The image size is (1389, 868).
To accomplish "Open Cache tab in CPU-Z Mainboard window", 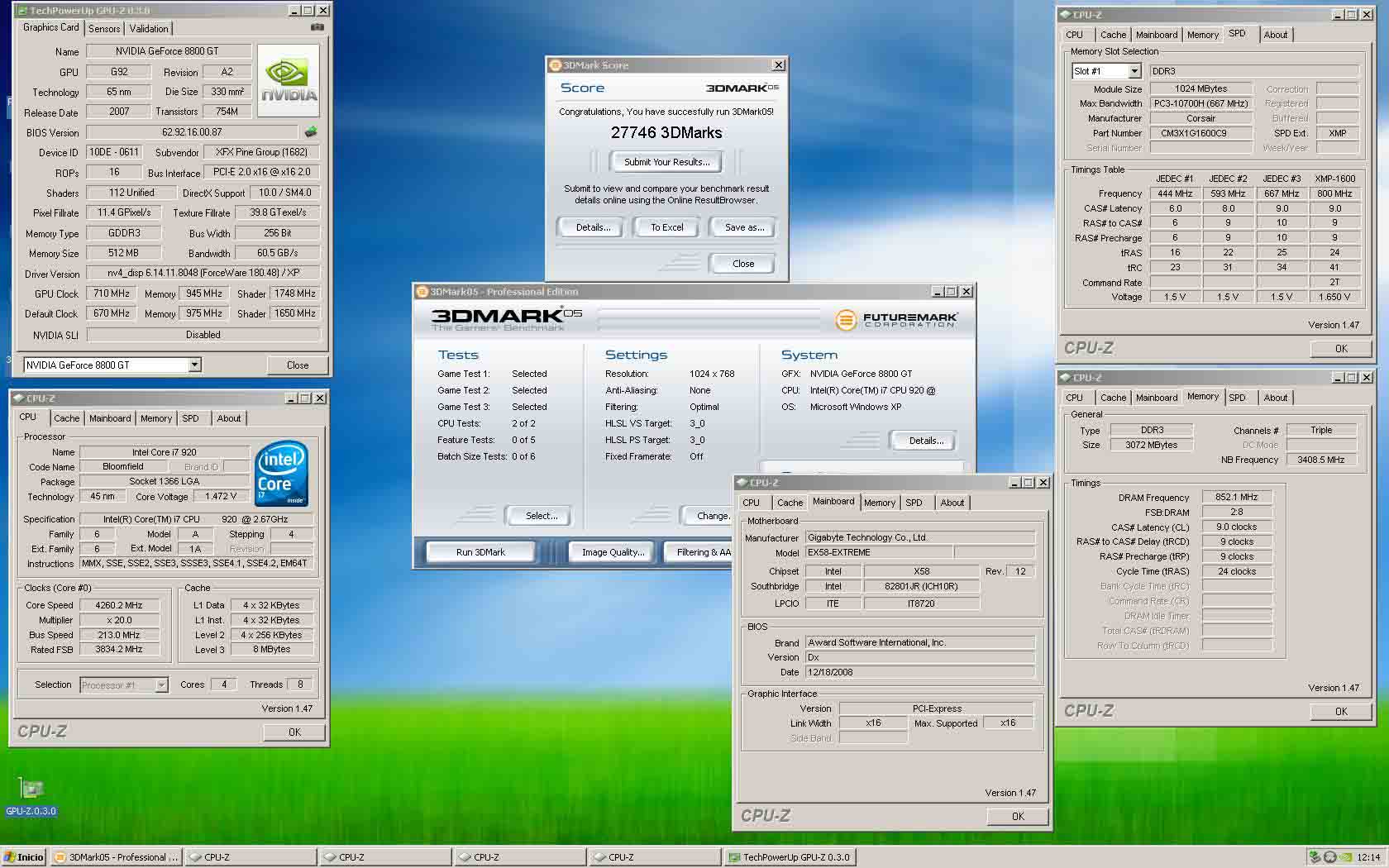I will (790, 503).
